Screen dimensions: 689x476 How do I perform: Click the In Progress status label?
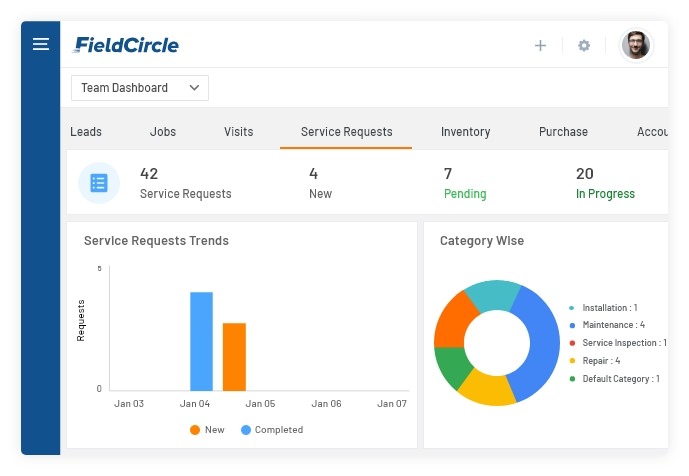pyautogui.click(x=605, y=194)
